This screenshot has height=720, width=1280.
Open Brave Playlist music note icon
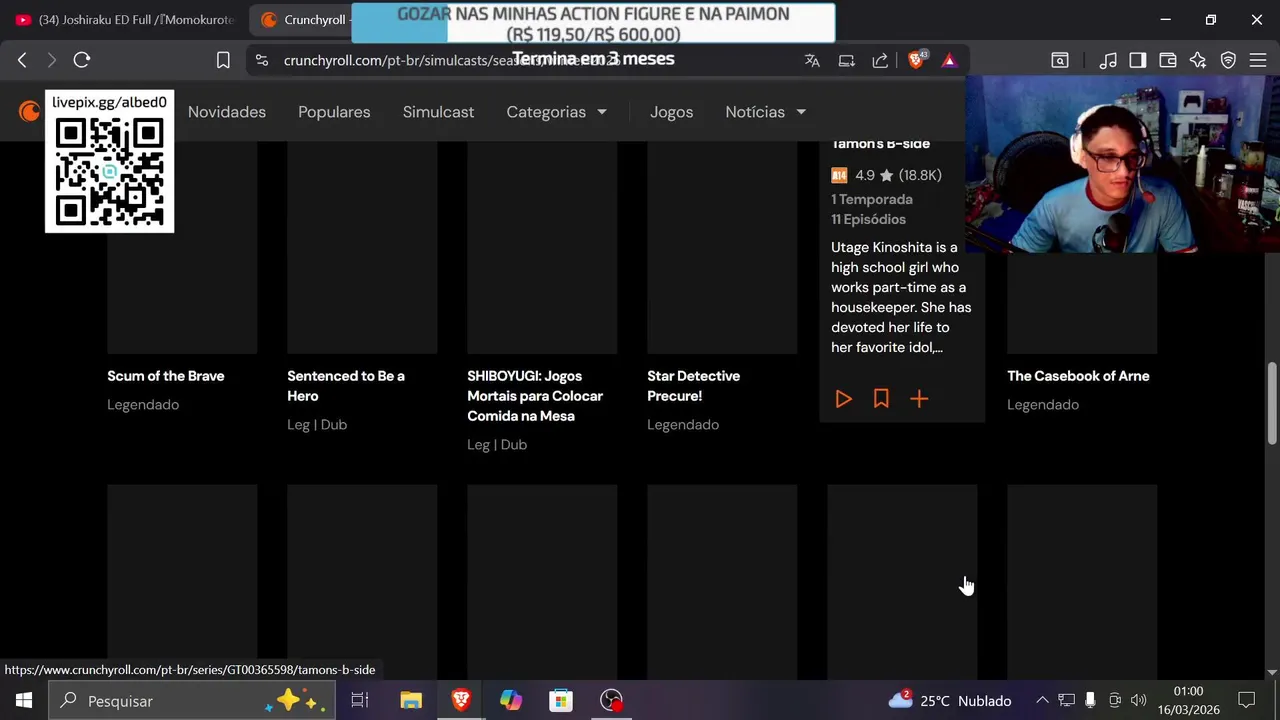tap(1108, 60)
